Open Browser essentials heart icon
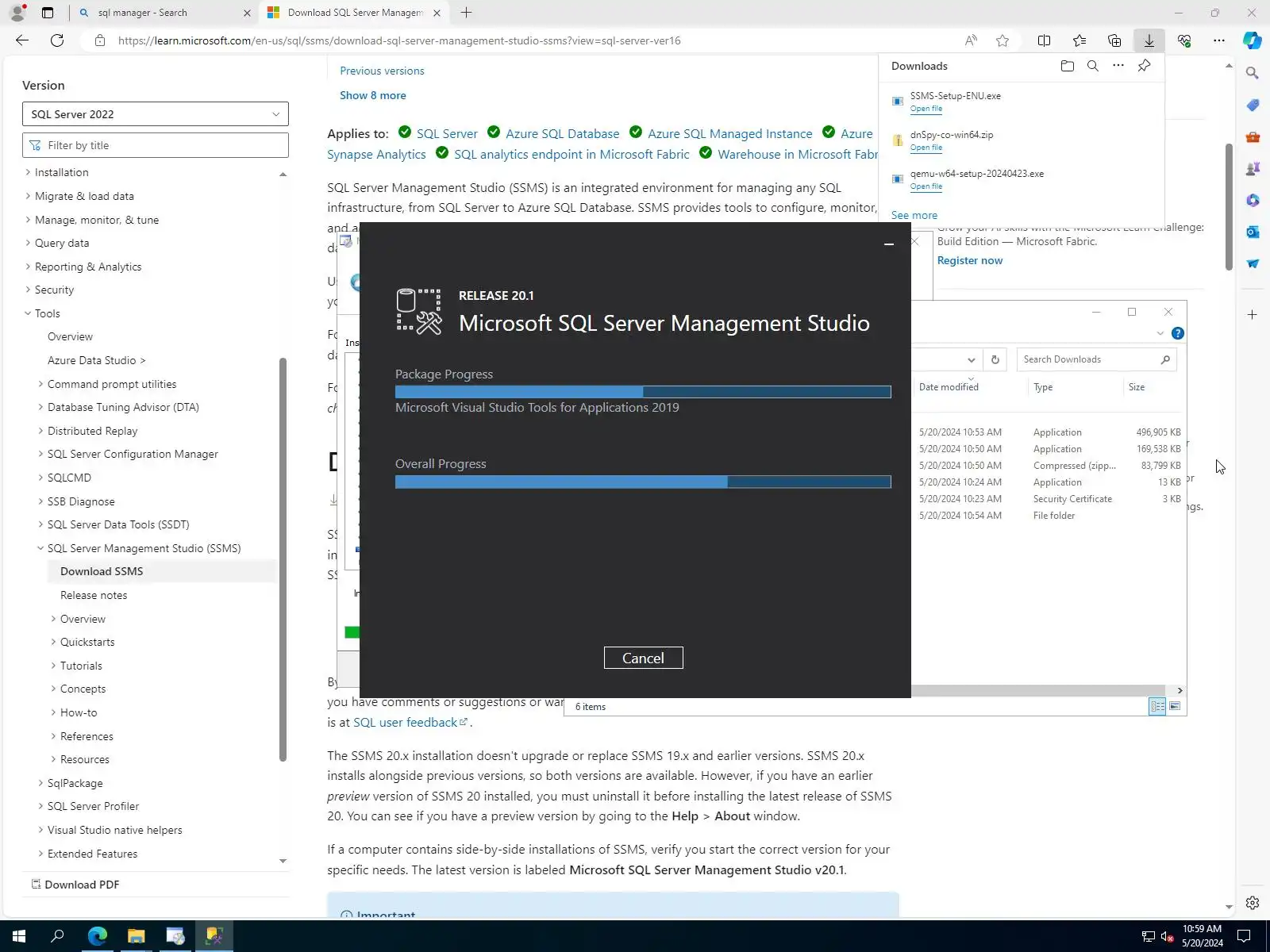The height and width of the screenshot is (952, 1270). [x=1184, y=40]
